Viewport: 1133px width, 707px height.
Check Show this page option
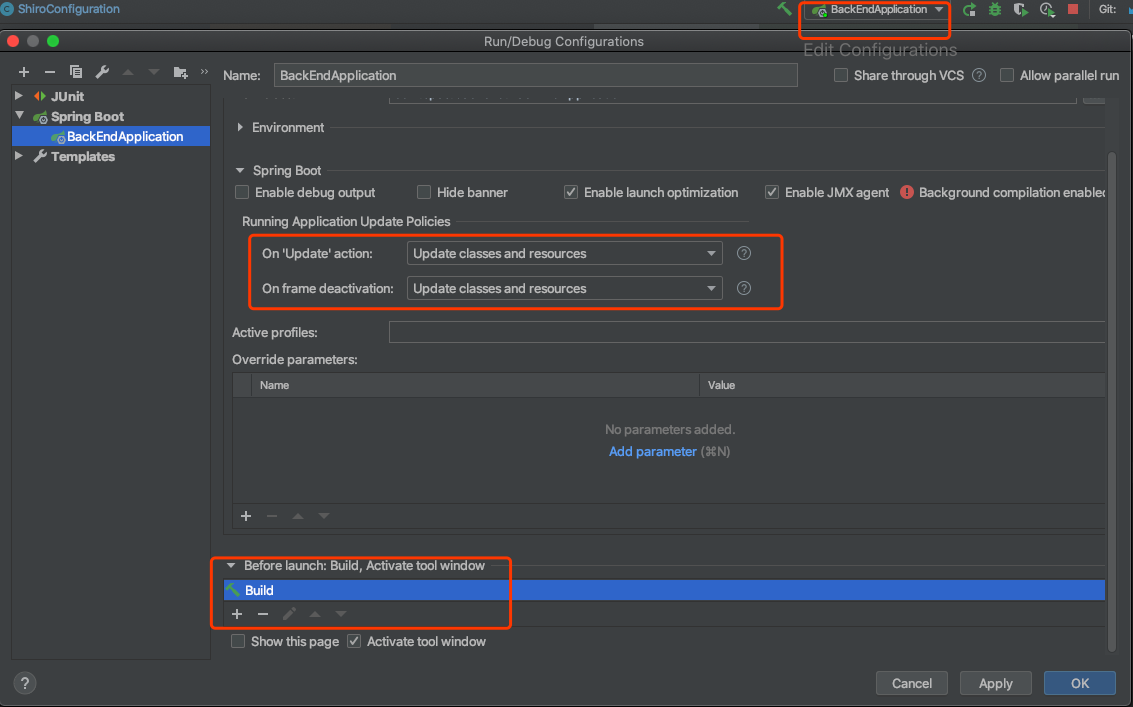pos(238,641)
